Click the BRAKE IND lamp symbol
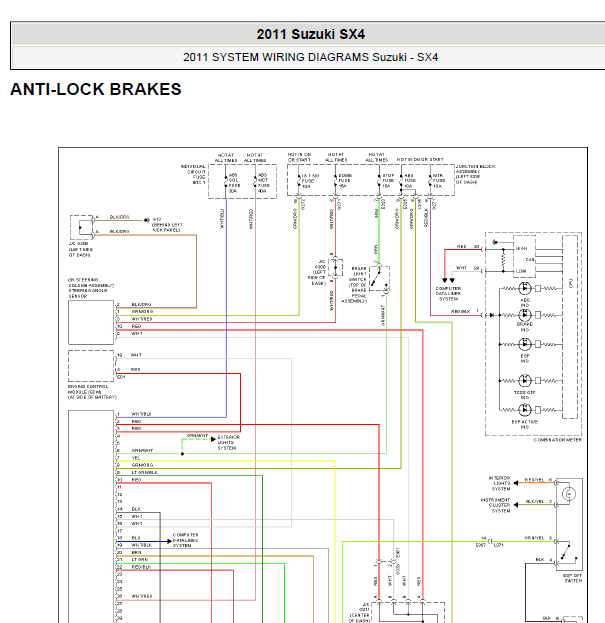The image size is (605, 623). coord(525,315)
